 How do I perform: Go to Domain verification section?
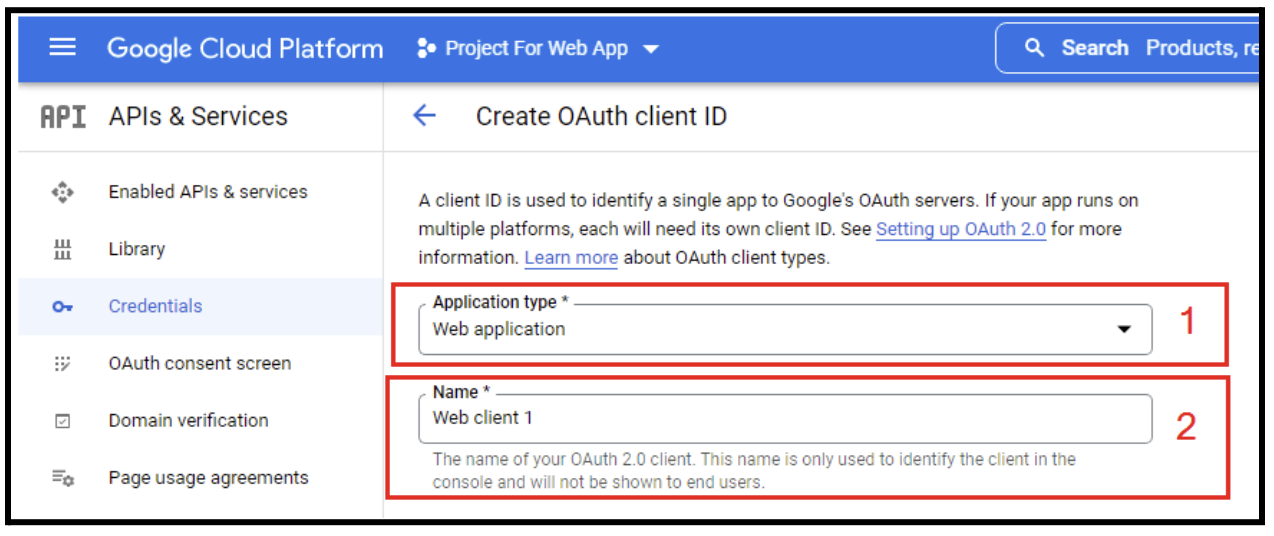click(x=188, y=421)
